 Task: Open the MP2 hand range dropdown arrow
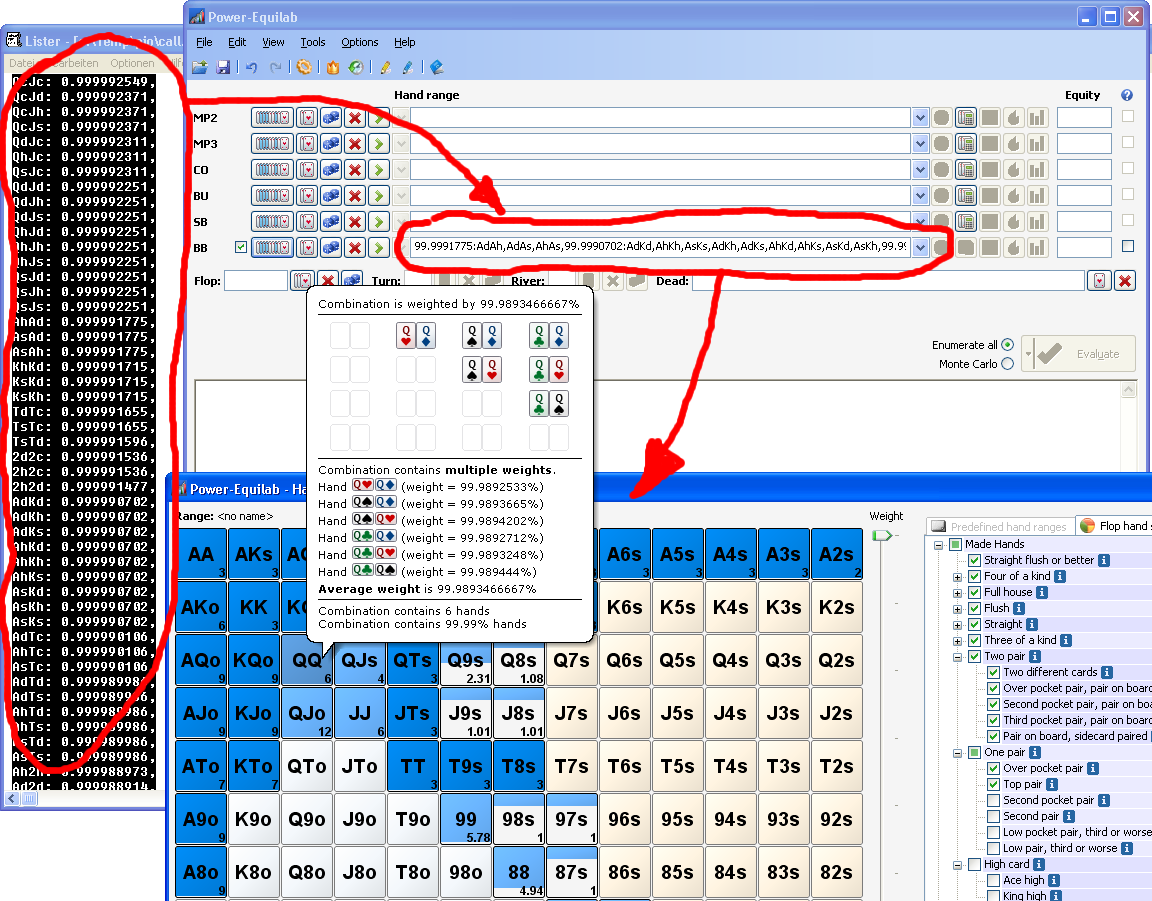tap(920, 118)
